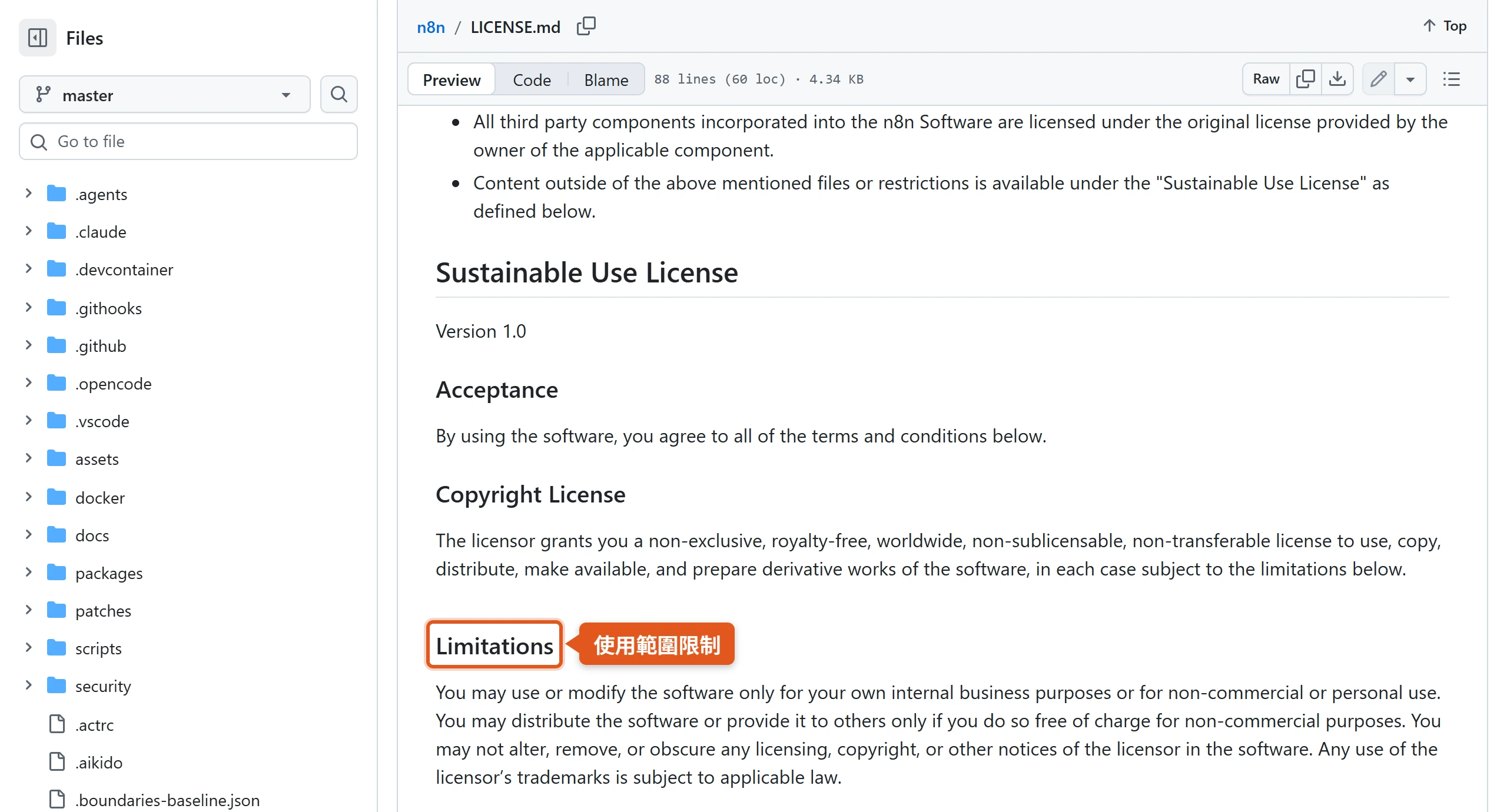Focus the Go to file input

click(x=188, y=141)
